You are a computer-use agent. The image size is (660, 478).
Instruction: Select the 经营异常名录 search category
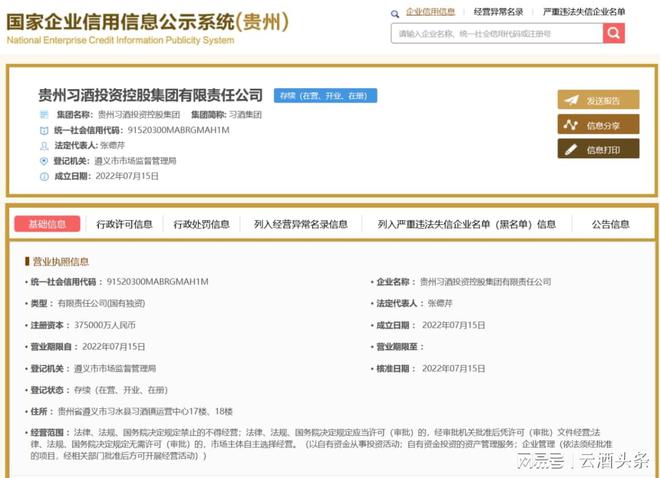pos(498,12)
